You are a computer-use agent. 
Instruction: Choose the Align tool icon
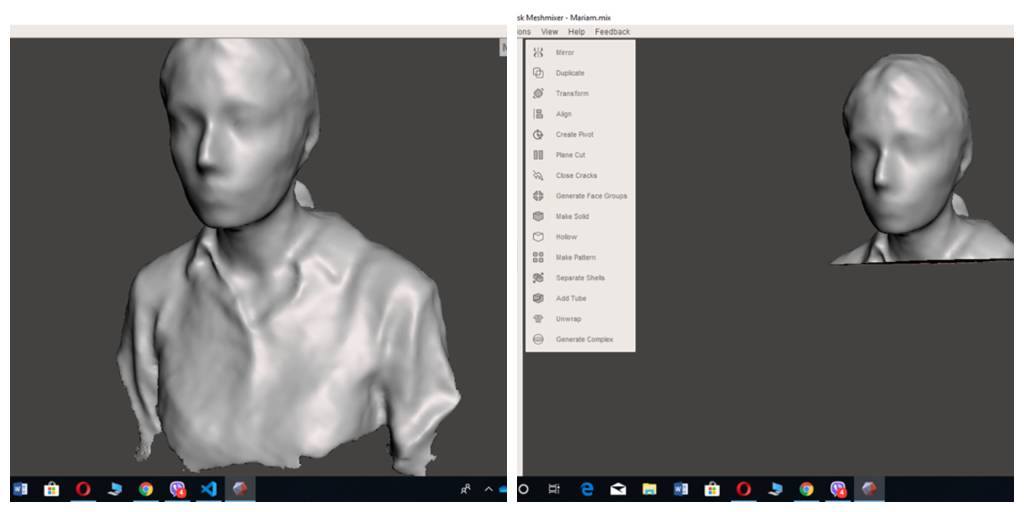(x=538, y=114)
